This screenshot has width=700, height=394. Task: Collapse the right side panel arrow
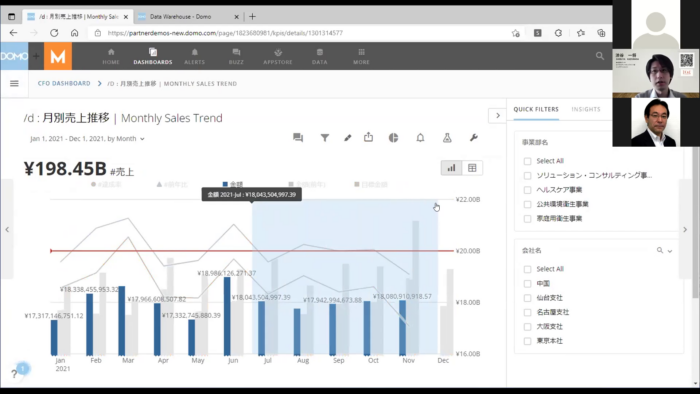click(x=498, y=116)
